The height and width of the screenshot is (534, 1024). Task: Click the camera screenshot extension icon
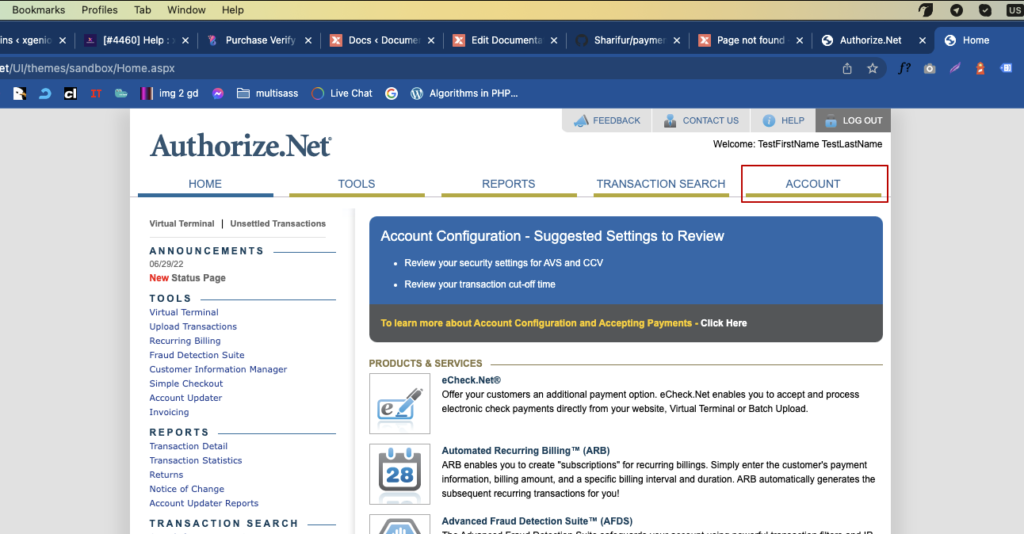929,69
